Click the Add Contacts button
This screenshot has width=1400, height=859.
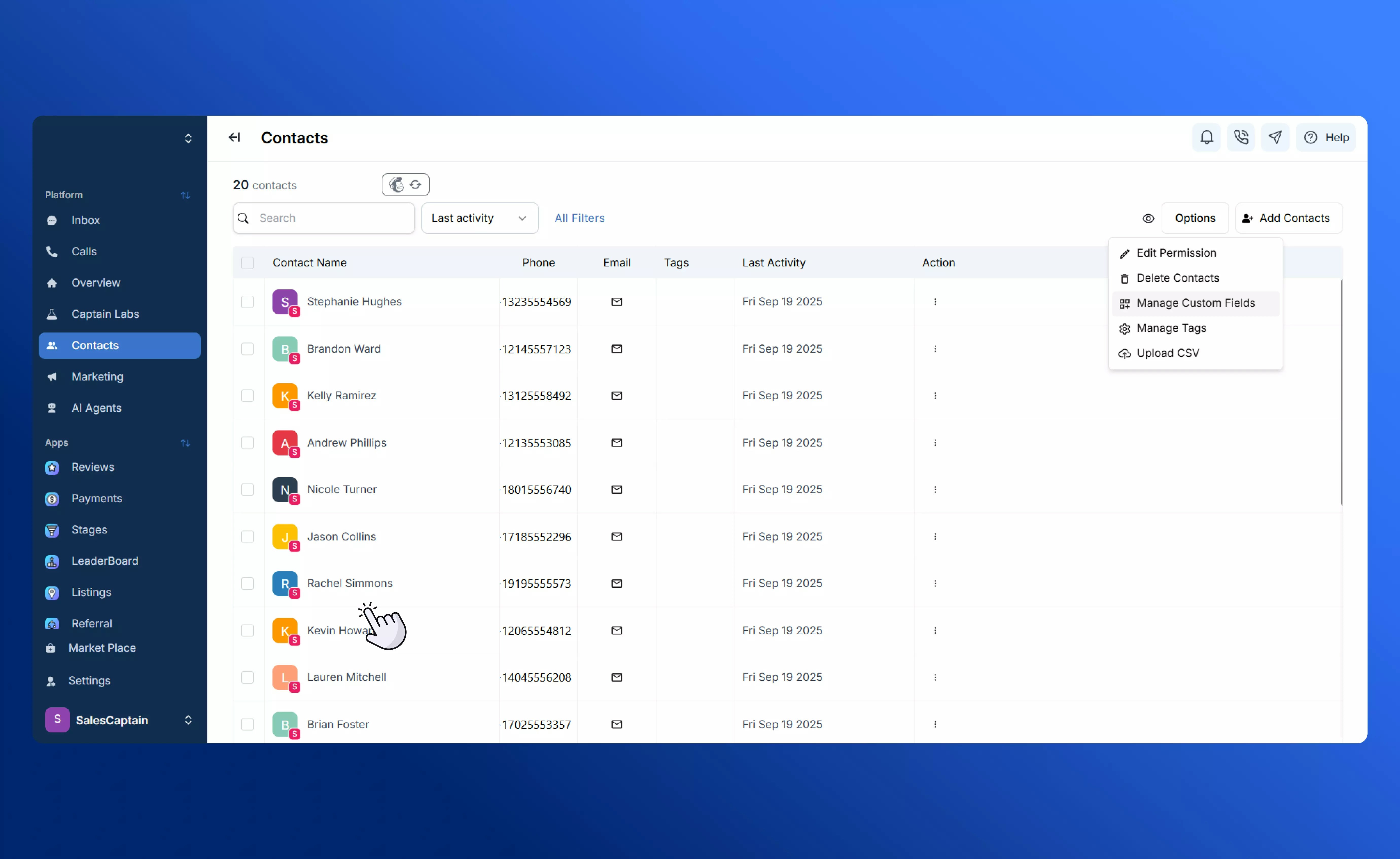(1288, 218)
